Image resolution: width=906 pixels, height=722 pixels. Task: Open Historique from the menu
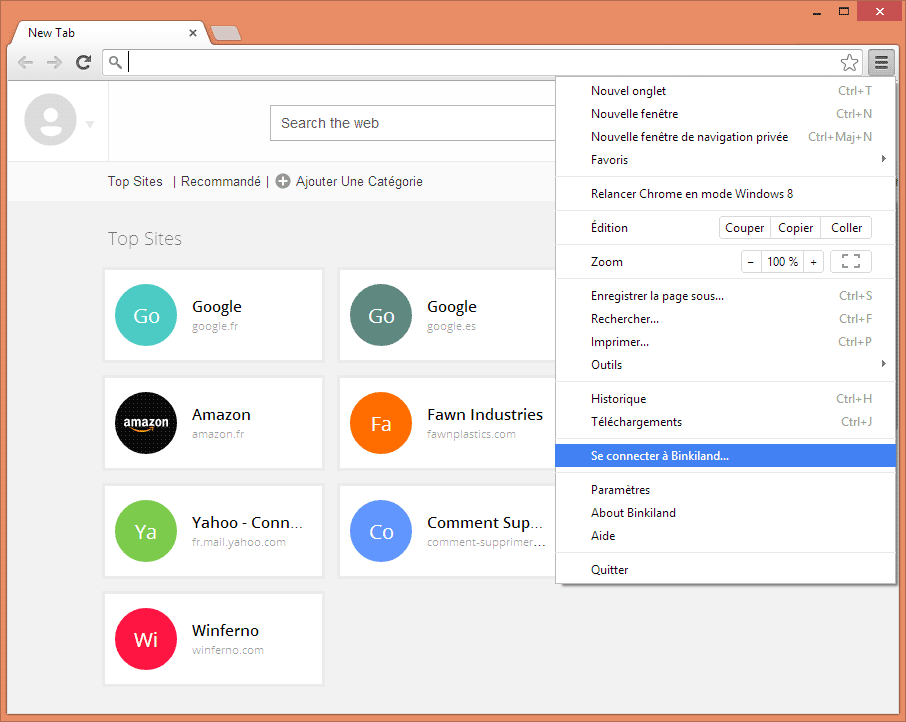coord(726,399)
